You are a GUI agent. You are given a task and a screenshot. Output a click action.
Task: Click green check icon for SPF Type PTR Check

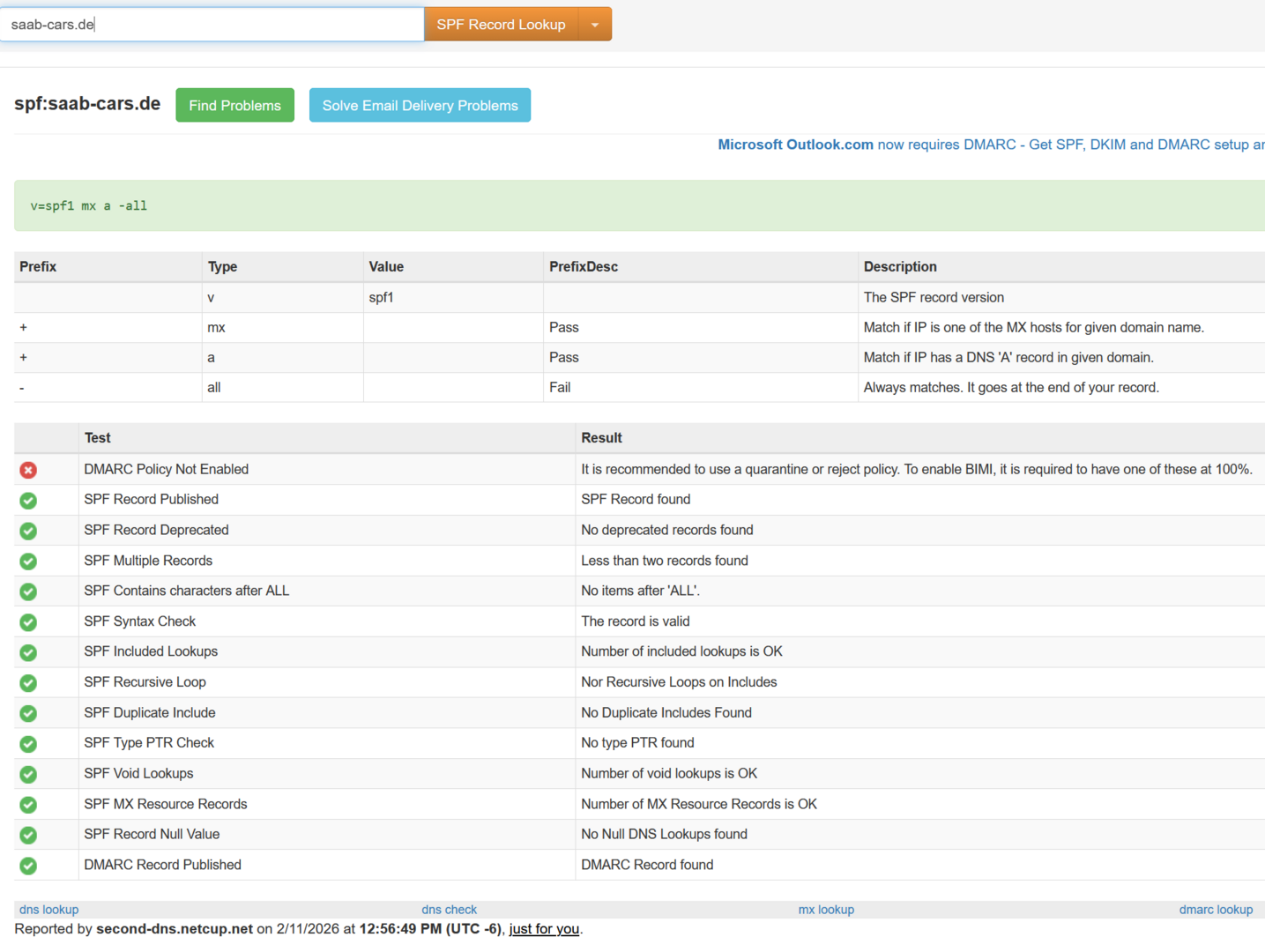tap(28, 744)
